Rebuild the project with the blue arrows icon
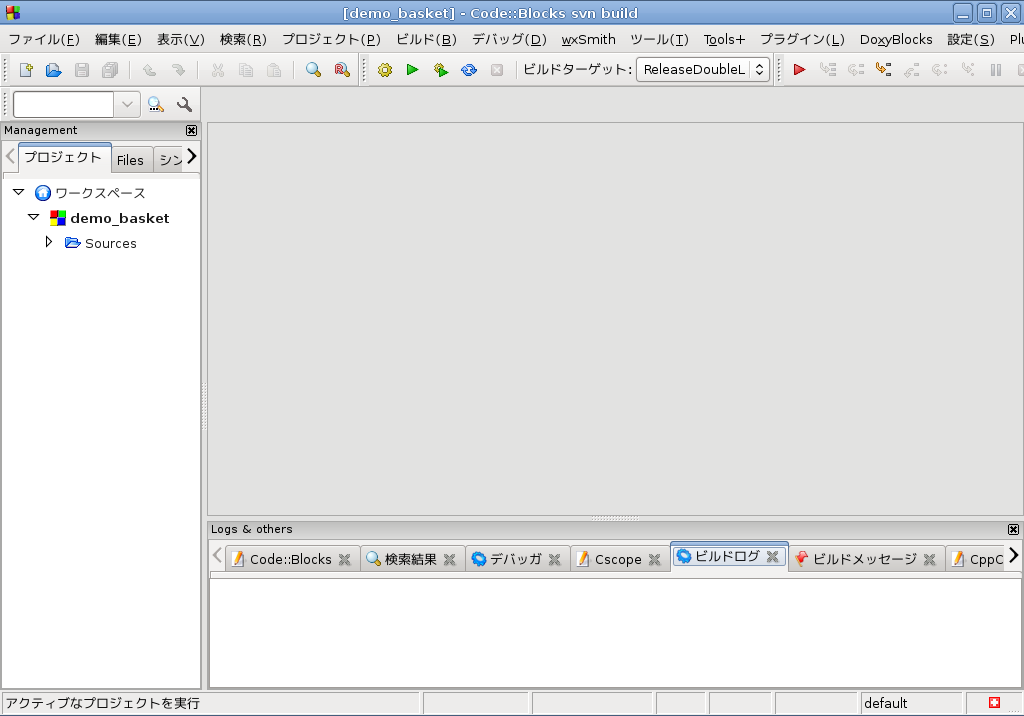 [x=469, y=69]
